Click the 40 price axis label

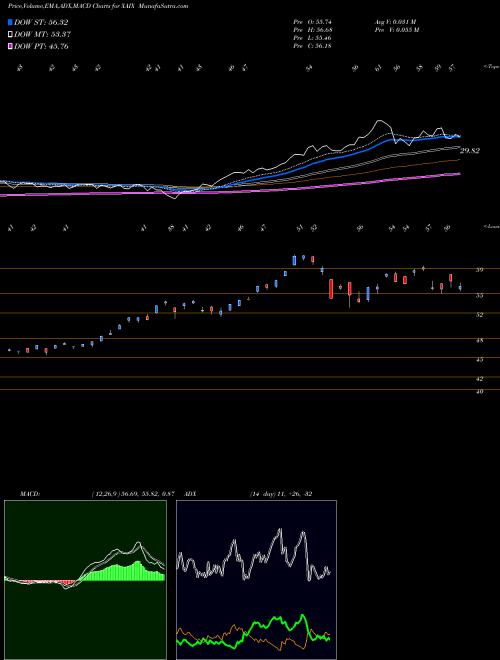coord(479,391)
